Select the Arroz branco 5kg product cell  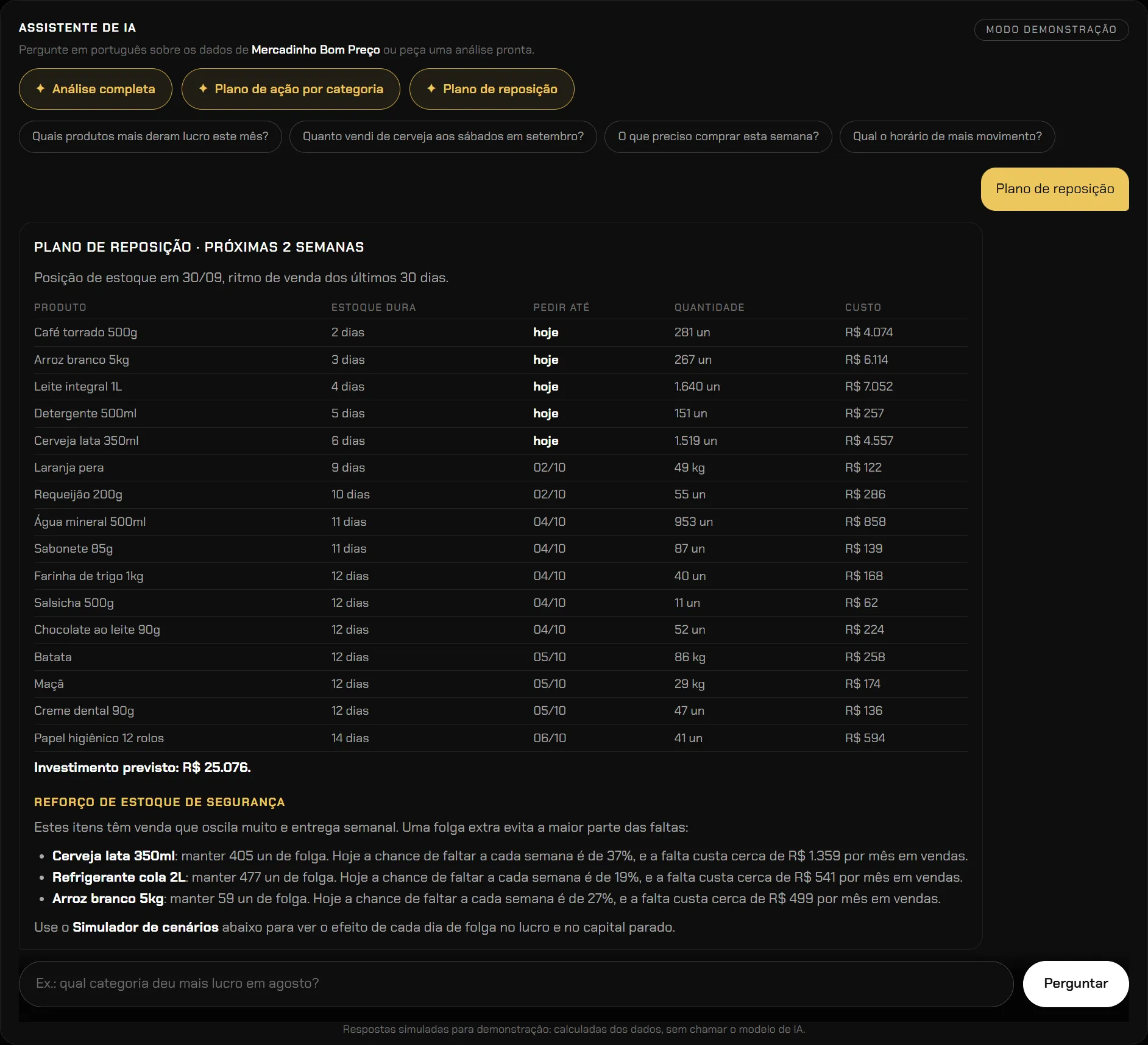82,360
